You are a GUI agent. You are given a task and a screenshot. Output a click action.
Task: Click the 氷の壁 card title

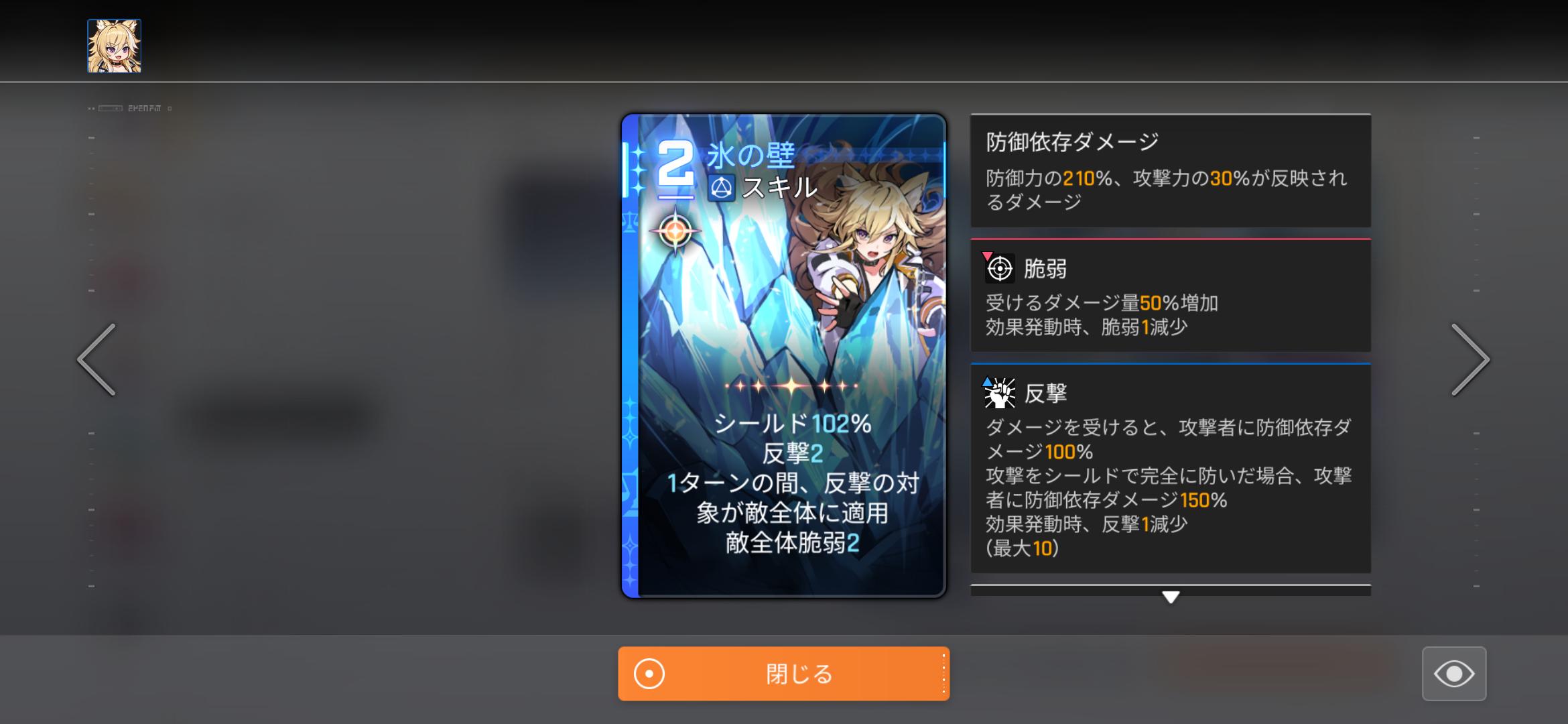[x=750, y=156]
